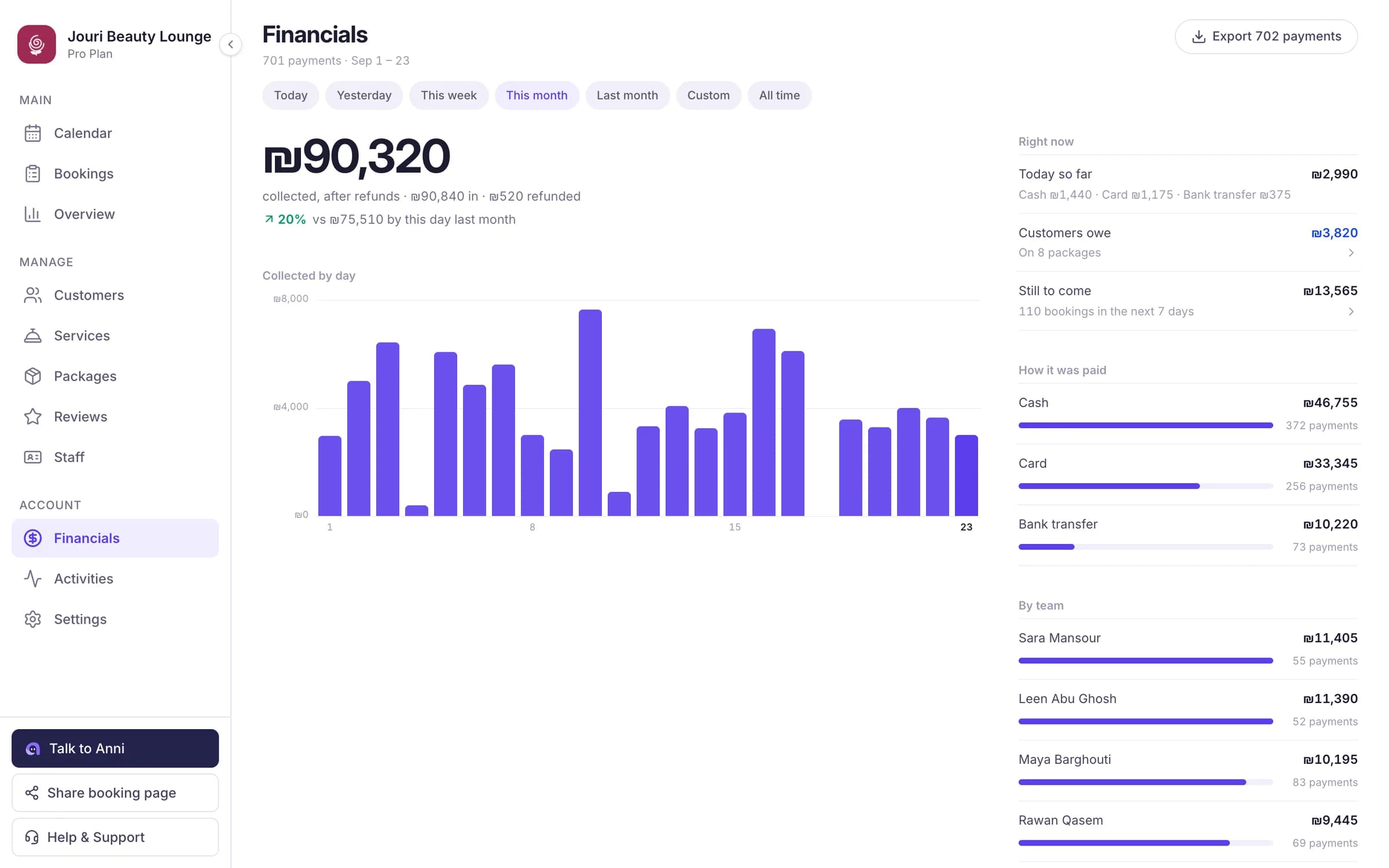Open the Custom date range filter
The width and height of the screenshot is (1389, 868).
708,95
